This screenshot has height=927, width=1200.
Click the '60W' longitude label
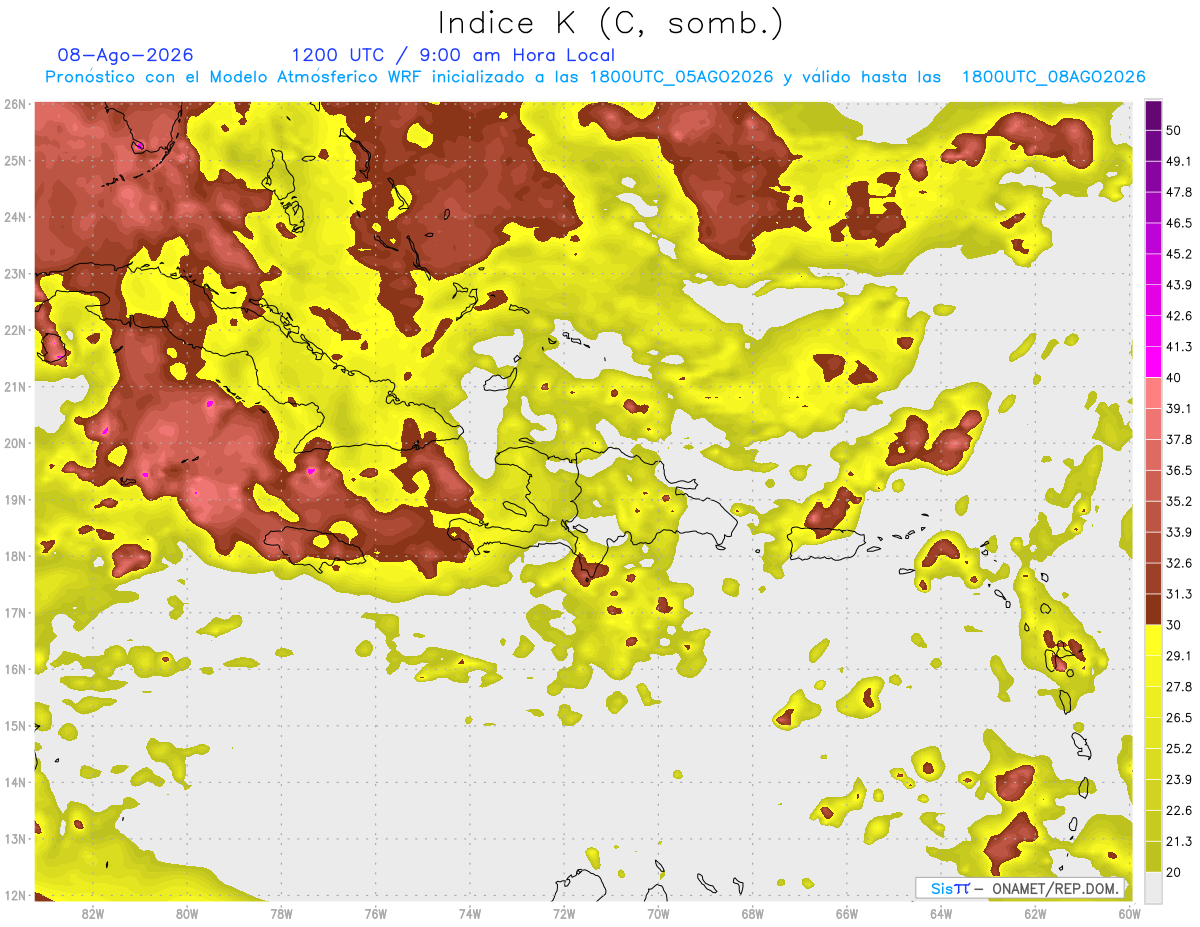pos(1130,914)
